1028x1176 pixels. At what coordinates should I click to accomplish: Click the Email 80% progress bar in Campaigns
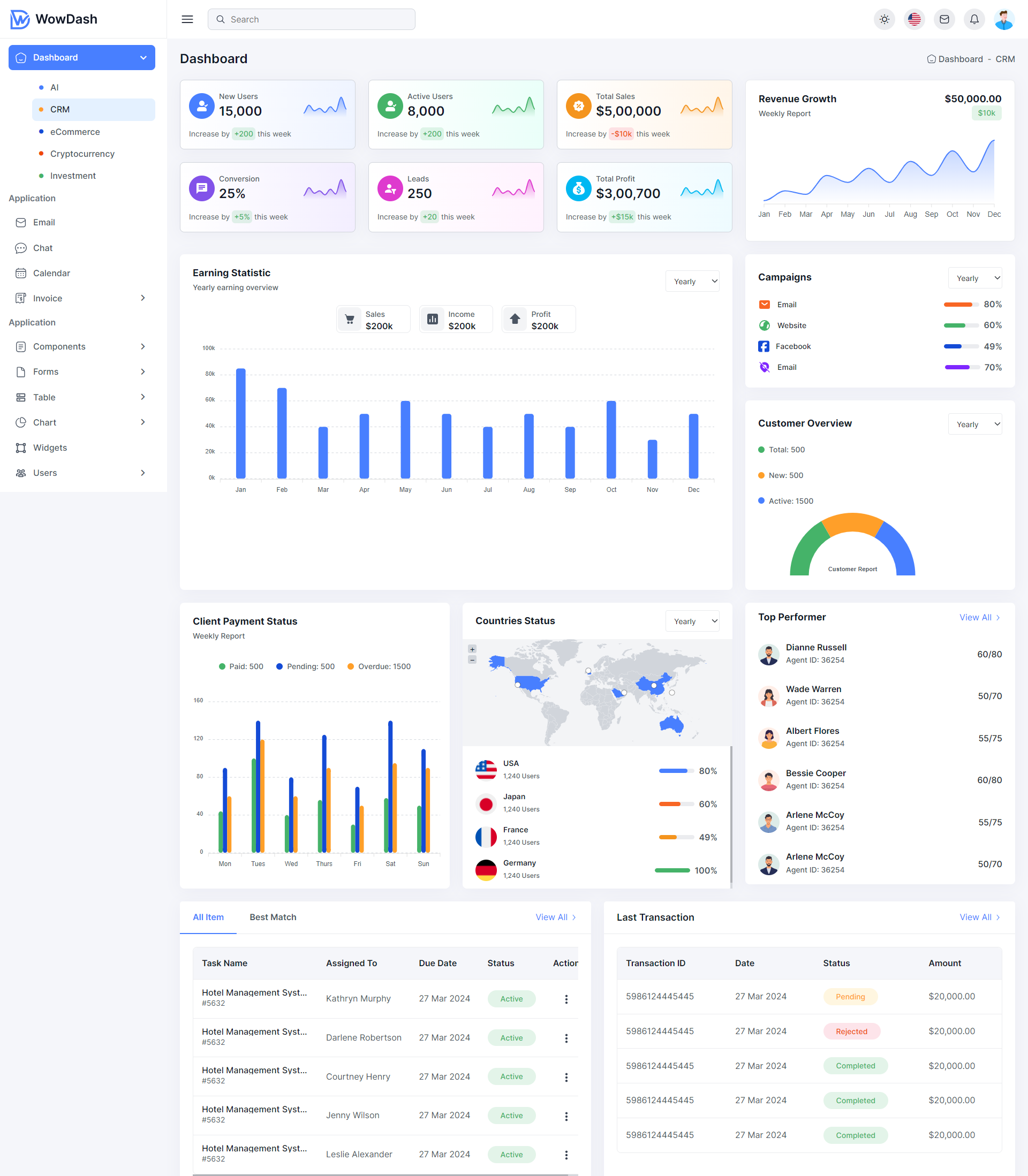[961, 305]
